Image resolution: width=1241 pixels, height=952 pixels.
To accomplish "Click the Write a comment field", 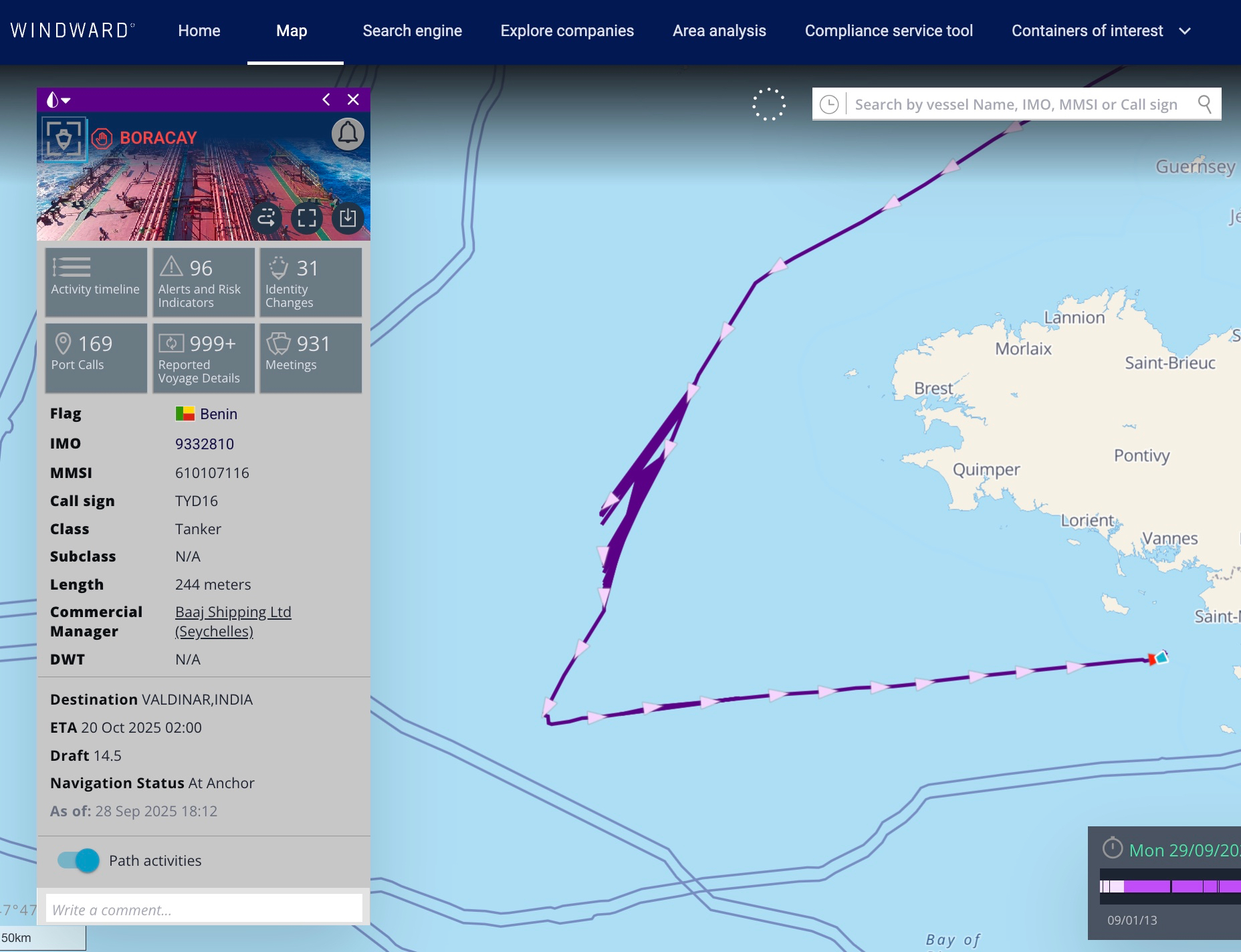I will [204, 909].
